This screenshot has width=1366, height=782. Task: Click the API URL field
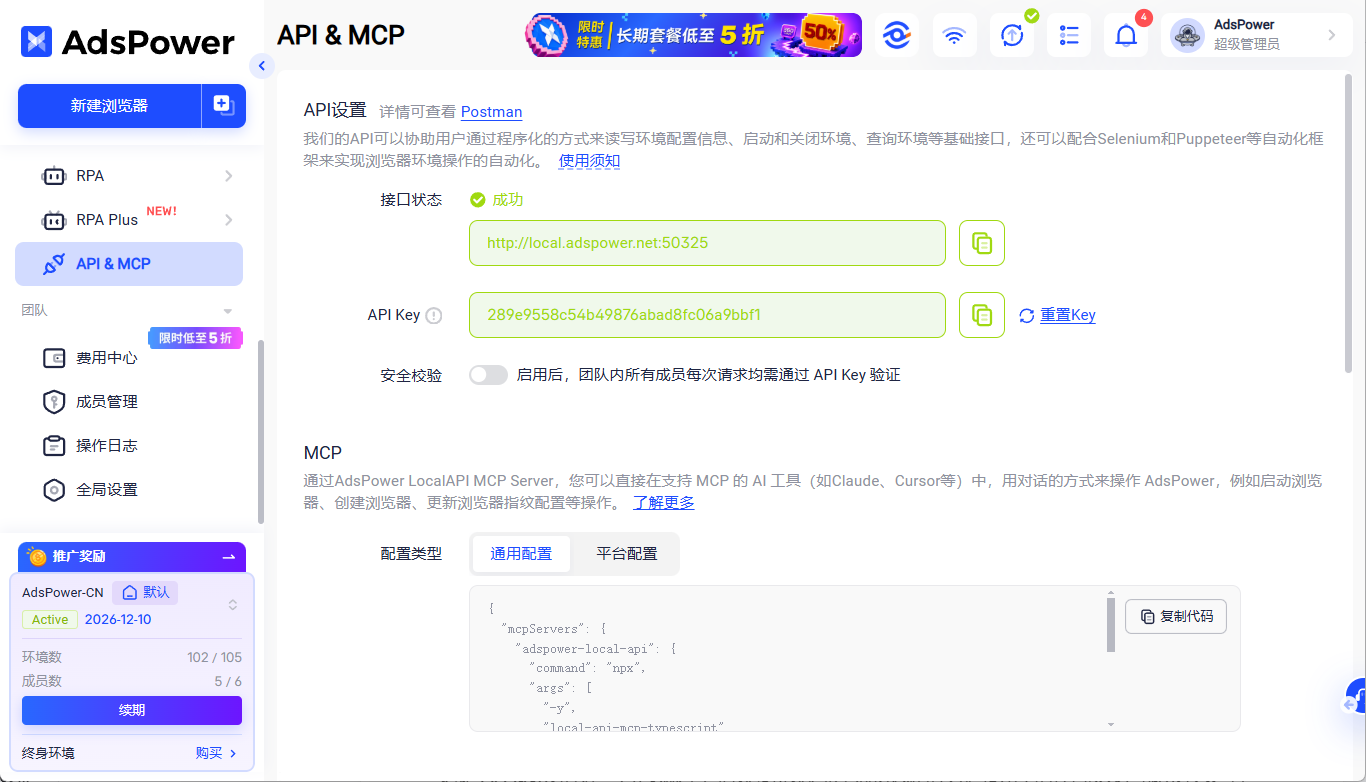tap(707, 243)
